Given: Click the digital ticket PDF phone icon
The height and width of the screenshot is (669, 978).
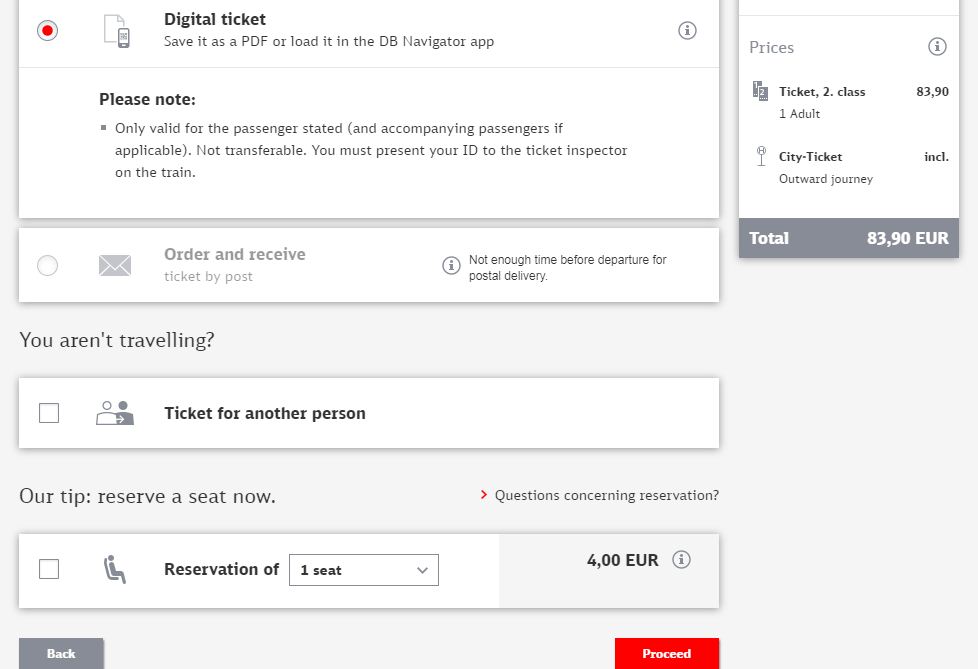Looking at the screenshot, I should pos(117,30).
